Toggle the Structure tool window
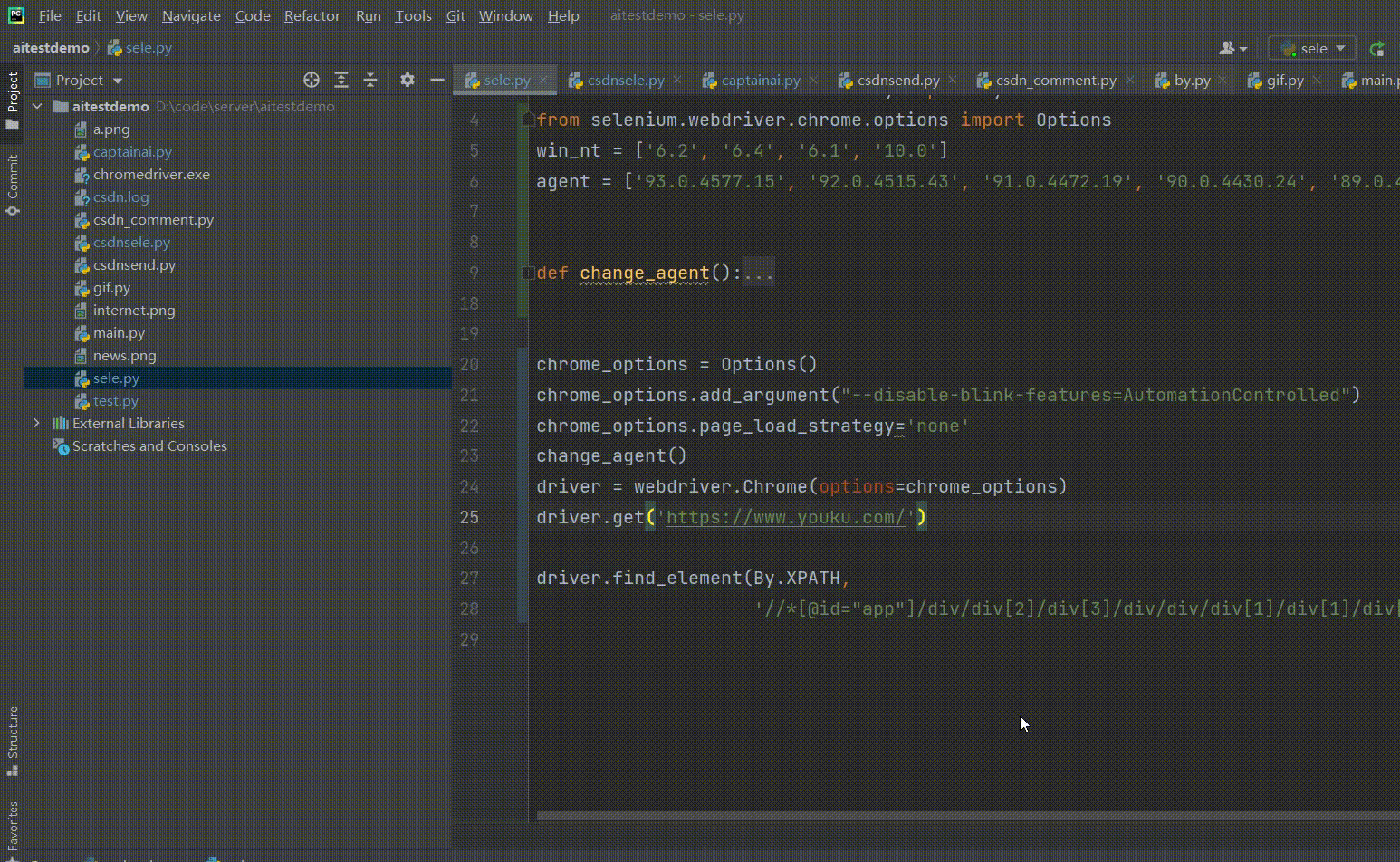Screen dimensions: 1400x862 click(x=12, y=742)
